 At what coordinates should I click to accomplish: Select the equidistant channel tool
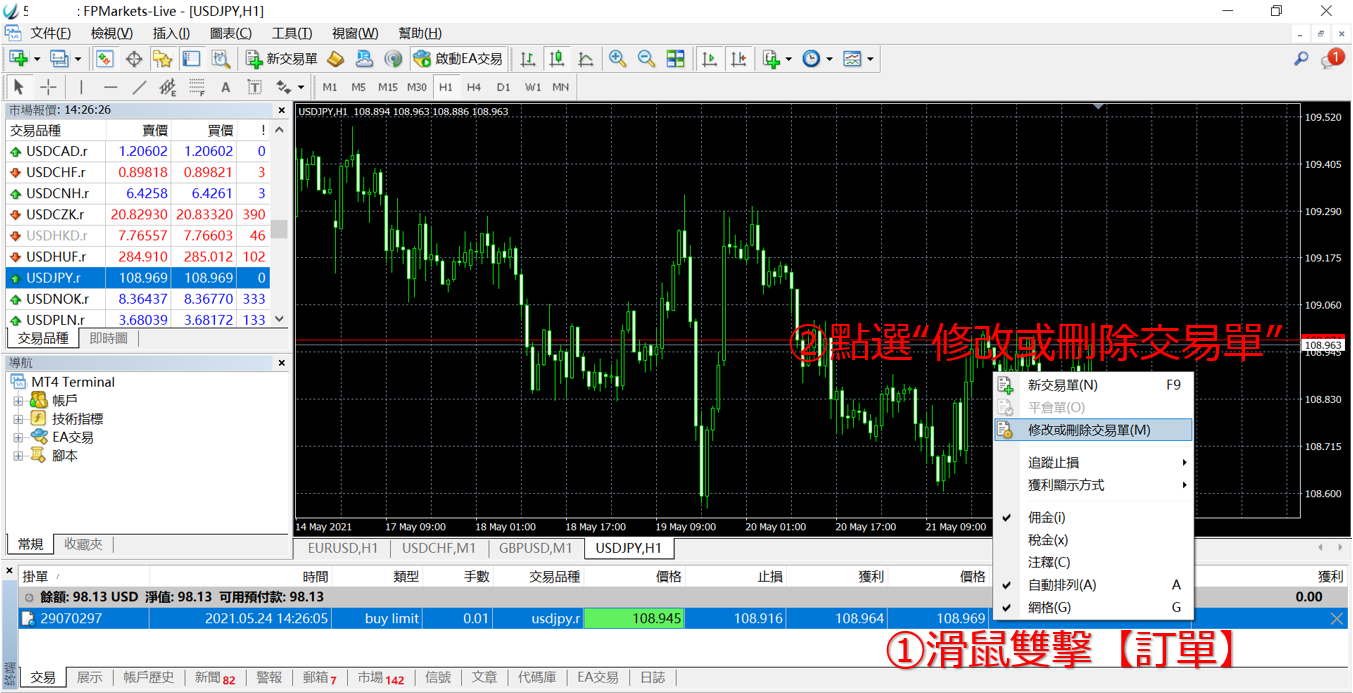click(168, 87)
